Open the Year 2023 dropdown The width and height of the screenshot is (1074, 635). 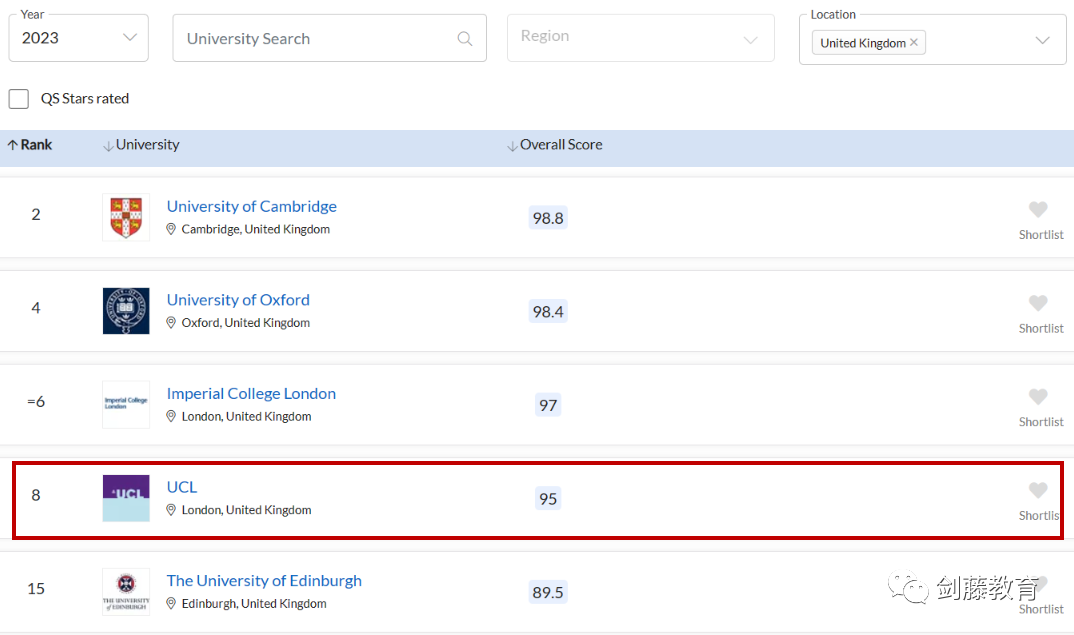click(79, 38)
